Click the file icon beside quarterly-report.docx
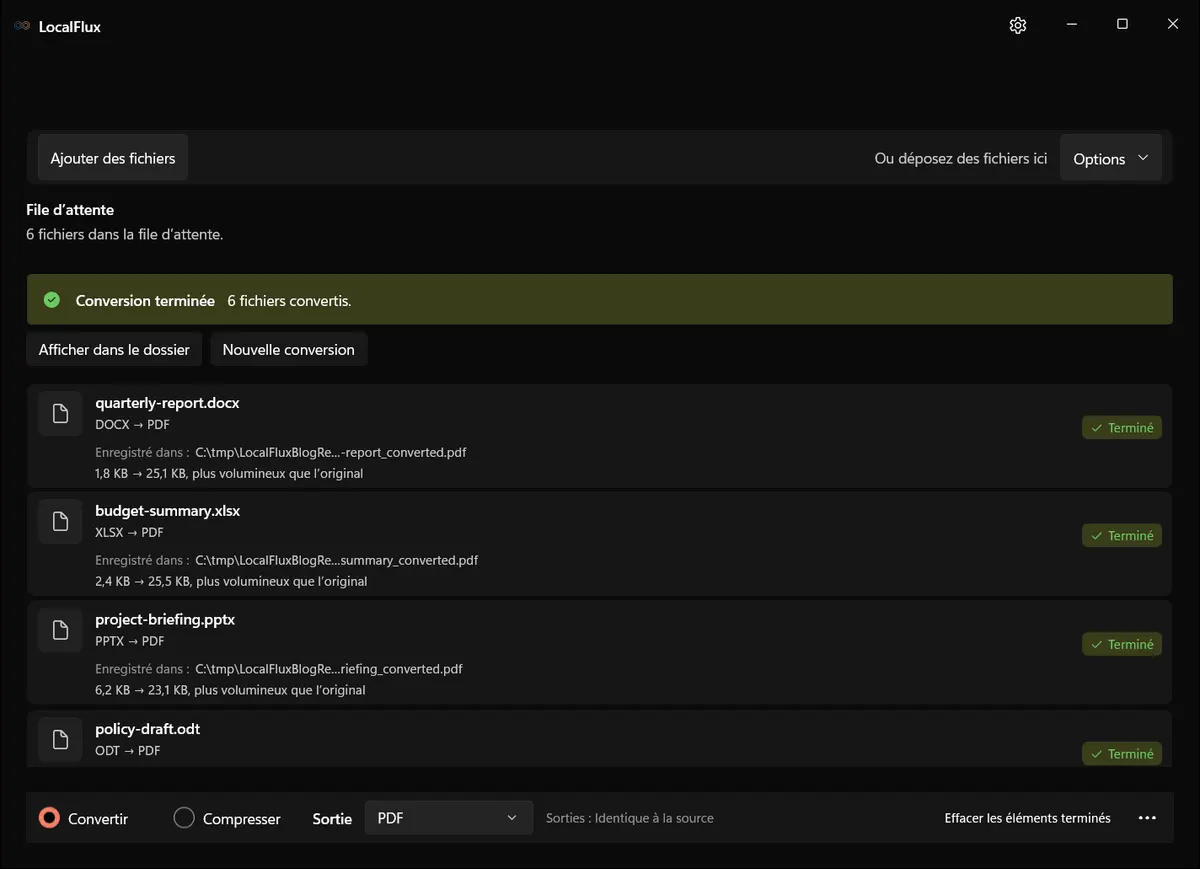 pos(60,413)
